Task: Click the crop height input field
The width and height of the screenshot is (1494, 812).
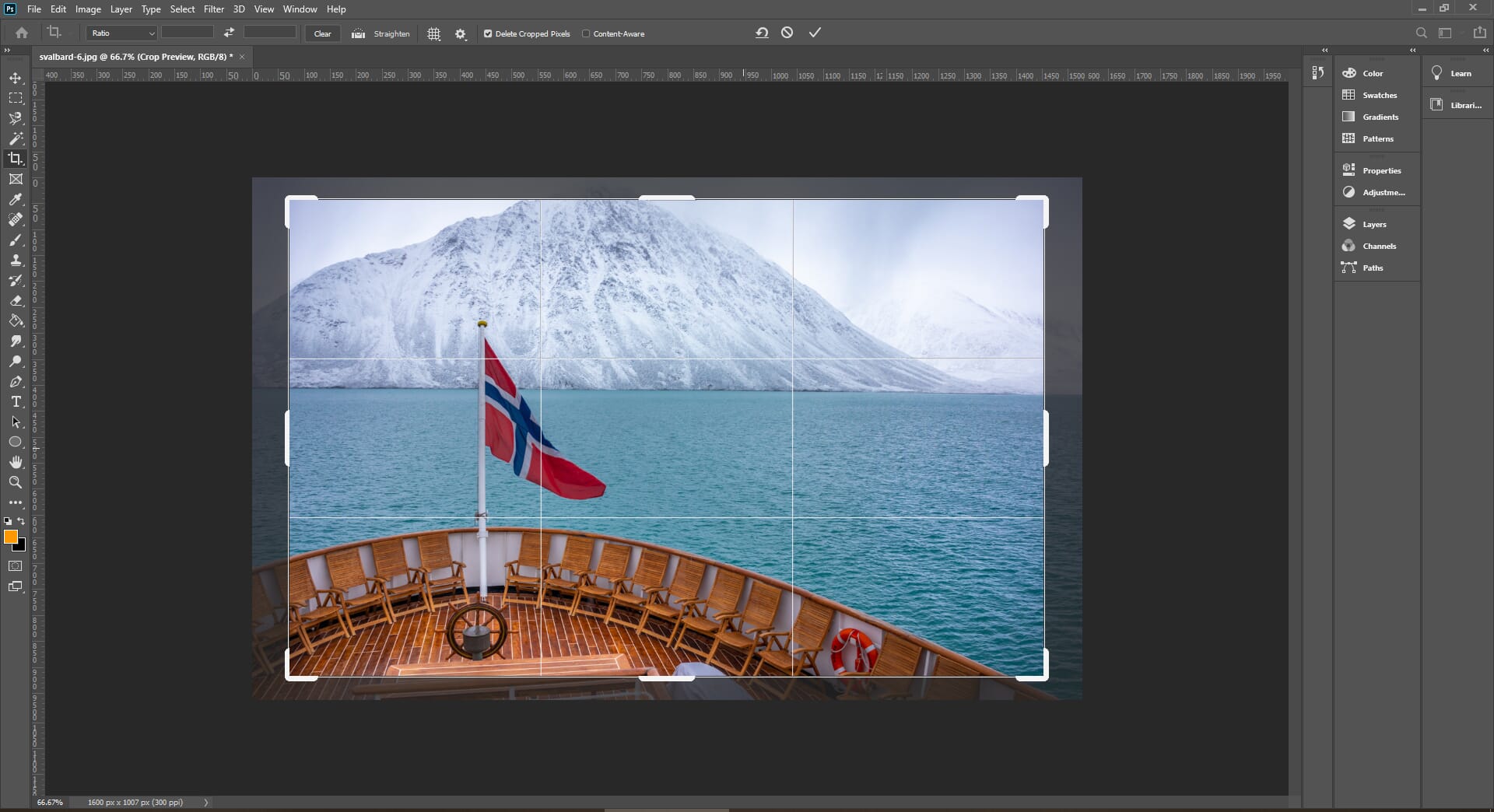Action: 270,32
